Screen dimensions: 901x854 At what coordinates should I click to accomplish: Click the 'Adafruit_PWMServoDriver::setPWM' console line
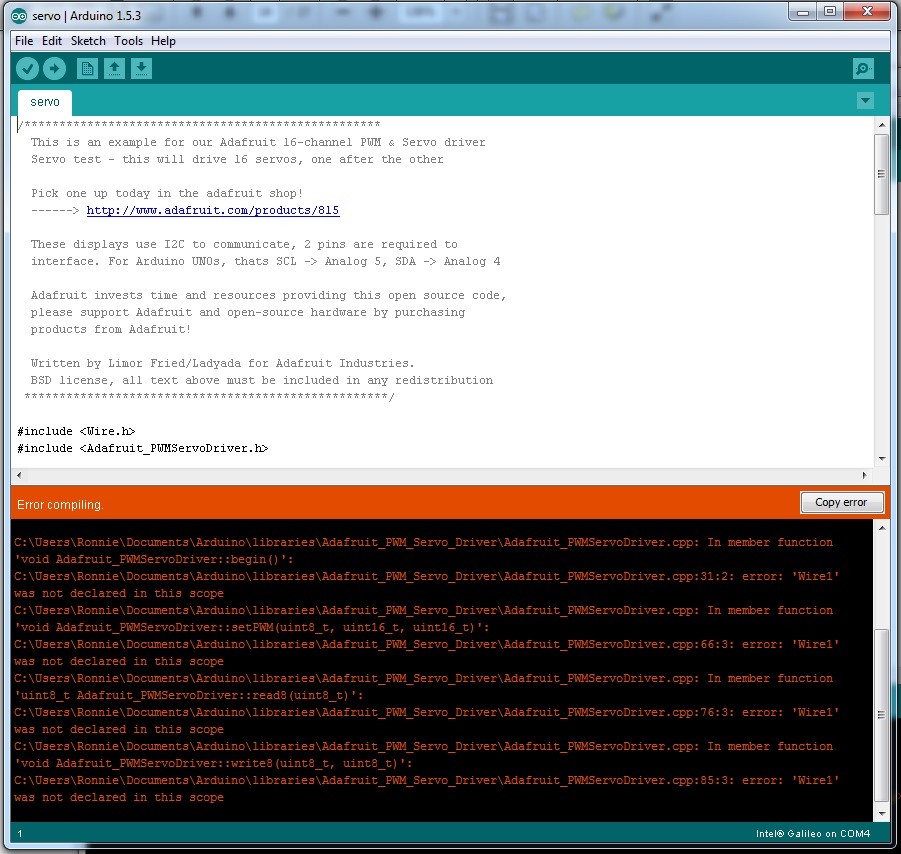[252, 627]
